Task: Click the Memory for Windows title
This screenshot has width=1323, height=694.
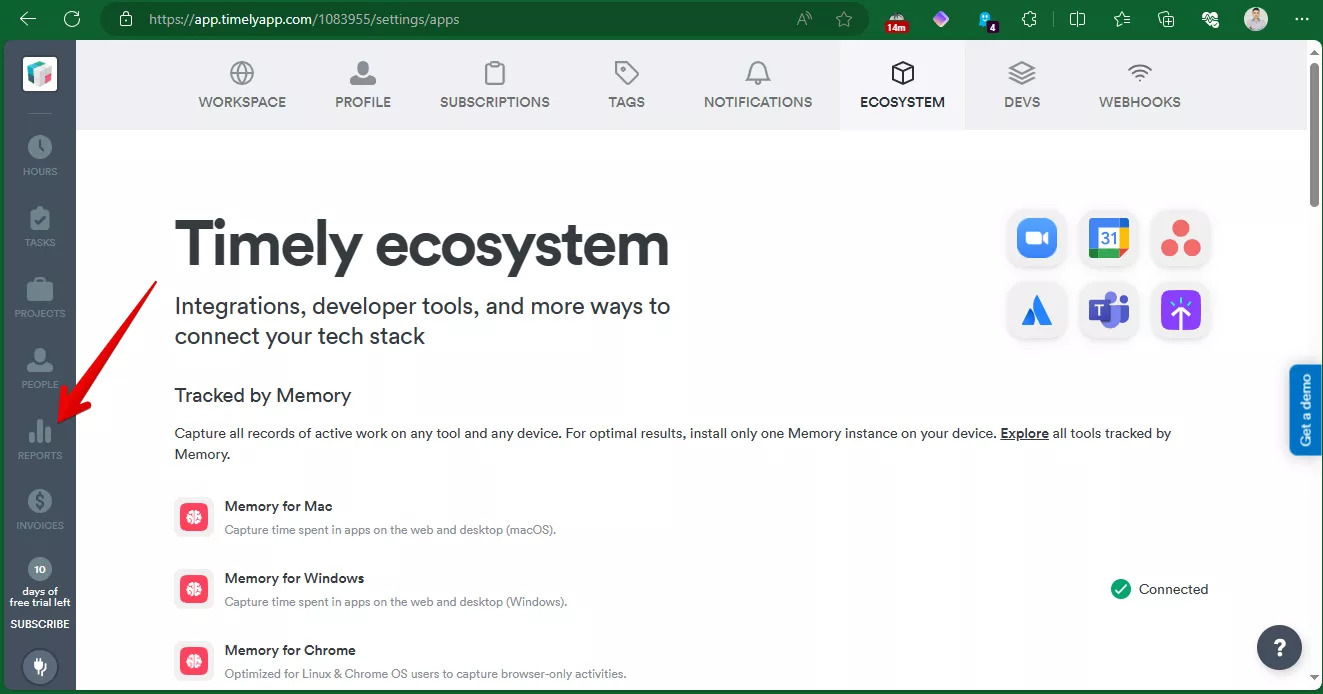Action: [x=294, y=579]
